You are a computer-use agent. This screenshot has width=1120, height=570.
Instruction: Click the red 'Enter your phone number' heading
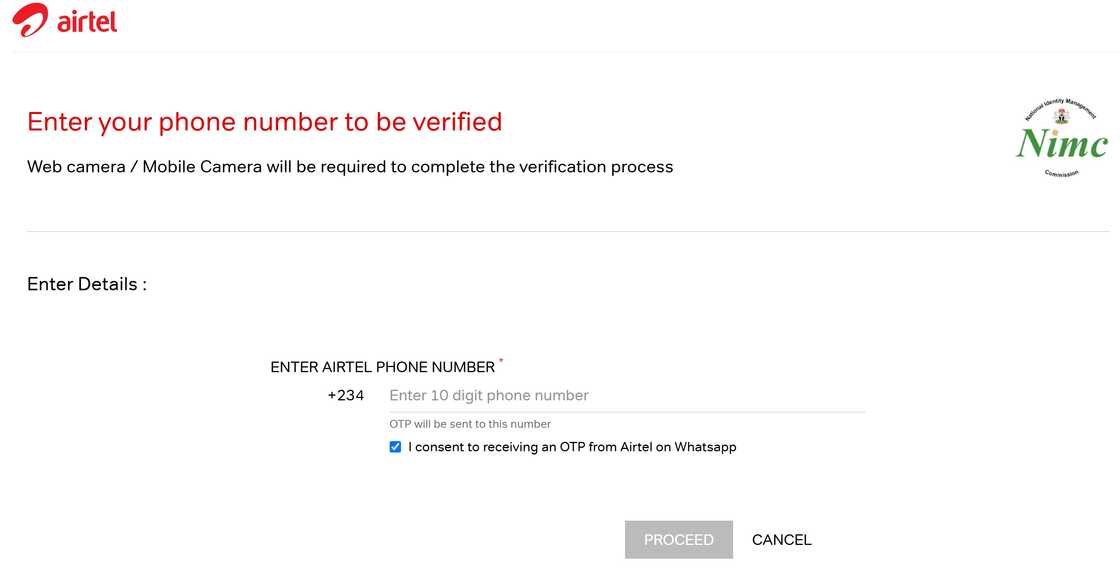[264, 122]
